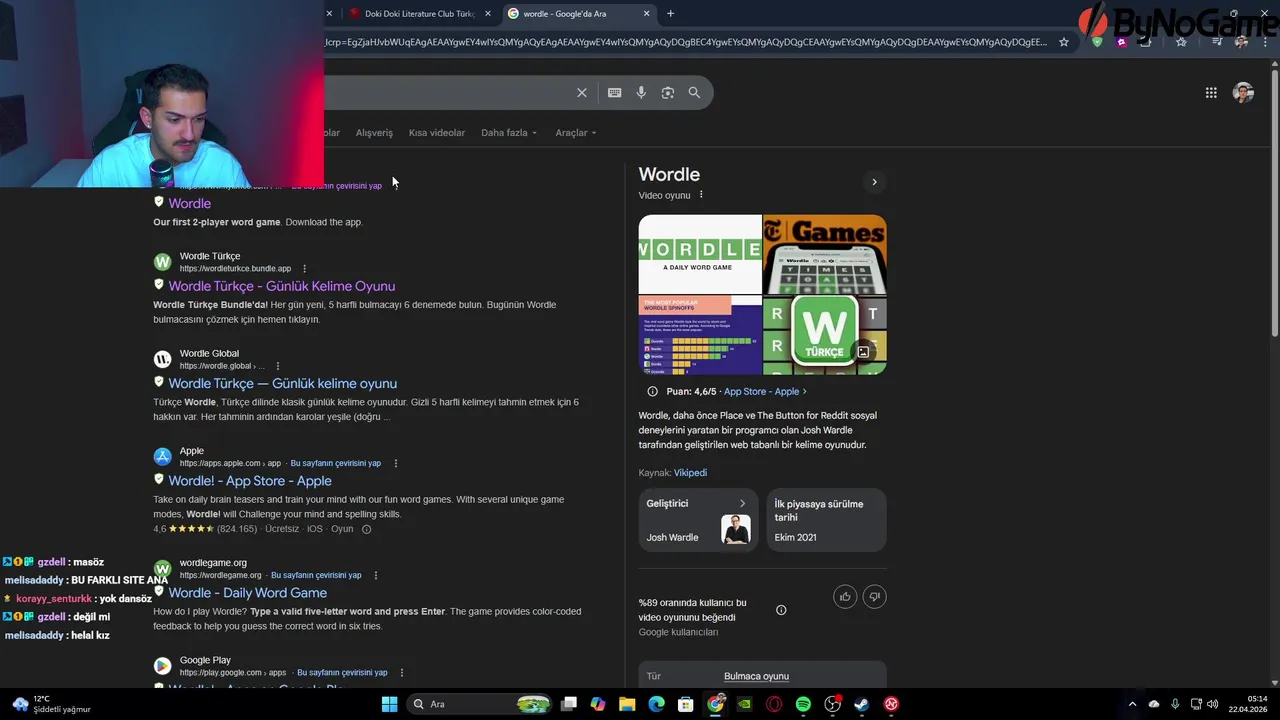
Task: Open Chrome media controls icon
Action: (x=1217, y=42)
